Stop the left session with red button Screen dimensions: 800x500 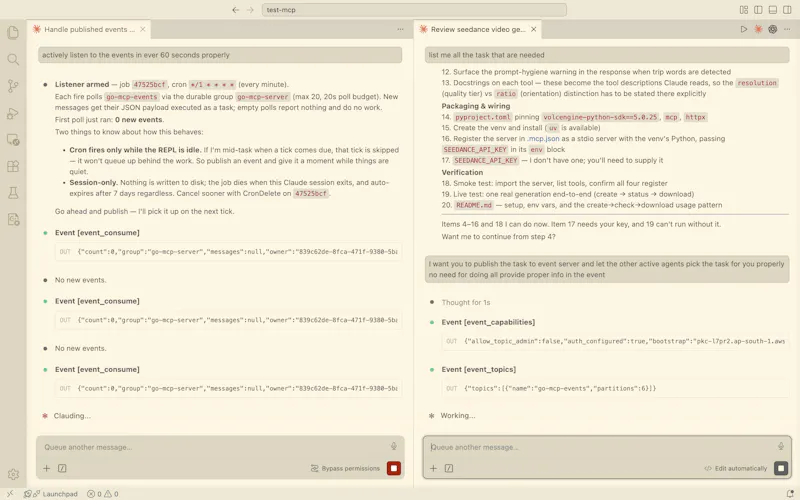coord(393,468)
